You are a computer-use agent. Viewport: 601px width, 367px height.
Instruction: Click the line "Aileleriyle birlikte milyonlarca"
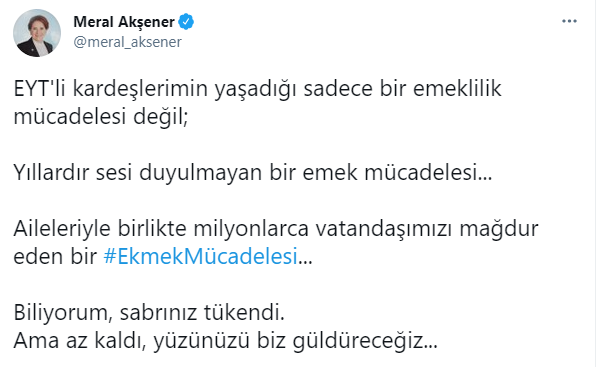point(276,229)
